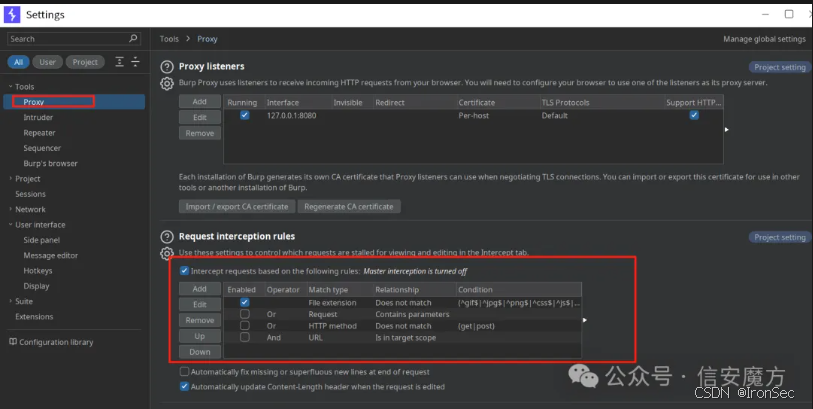This screenshot has width=813, height=409.
Task: Open Sequencer settings in sidebar
Action: 42,148
